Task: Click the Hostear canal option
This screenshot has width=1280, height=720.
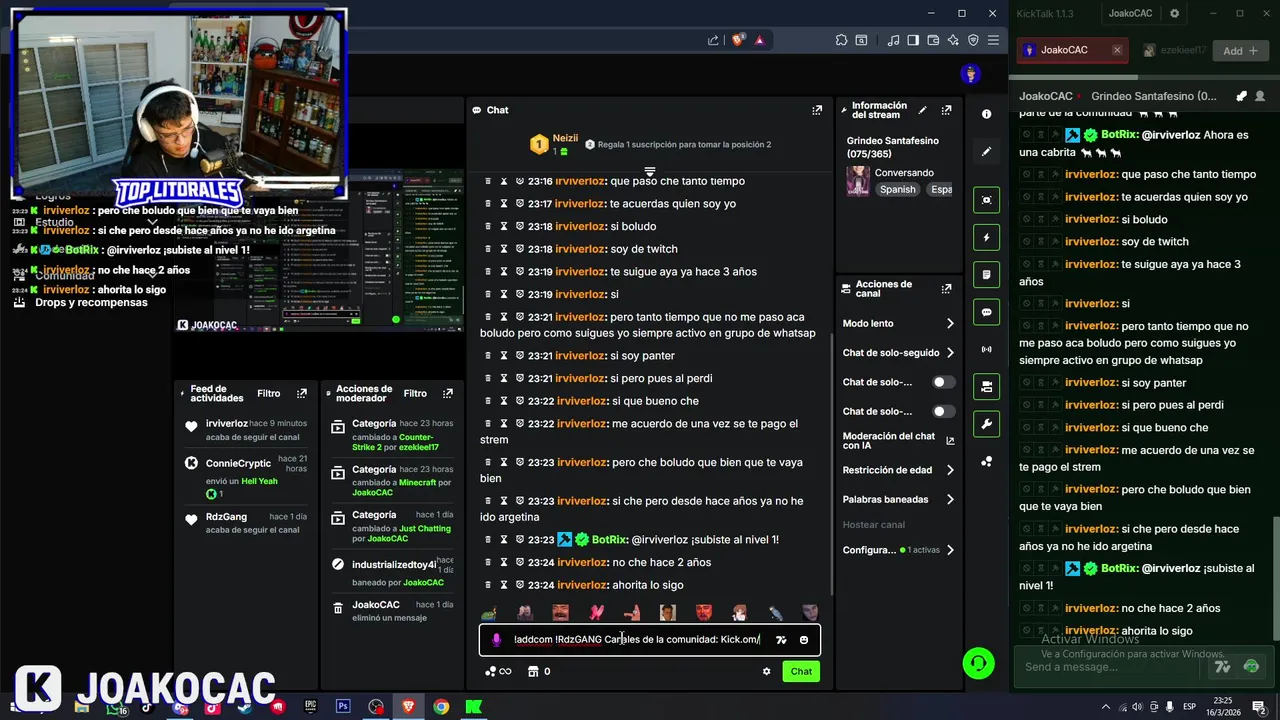Action: coord(873,524)
